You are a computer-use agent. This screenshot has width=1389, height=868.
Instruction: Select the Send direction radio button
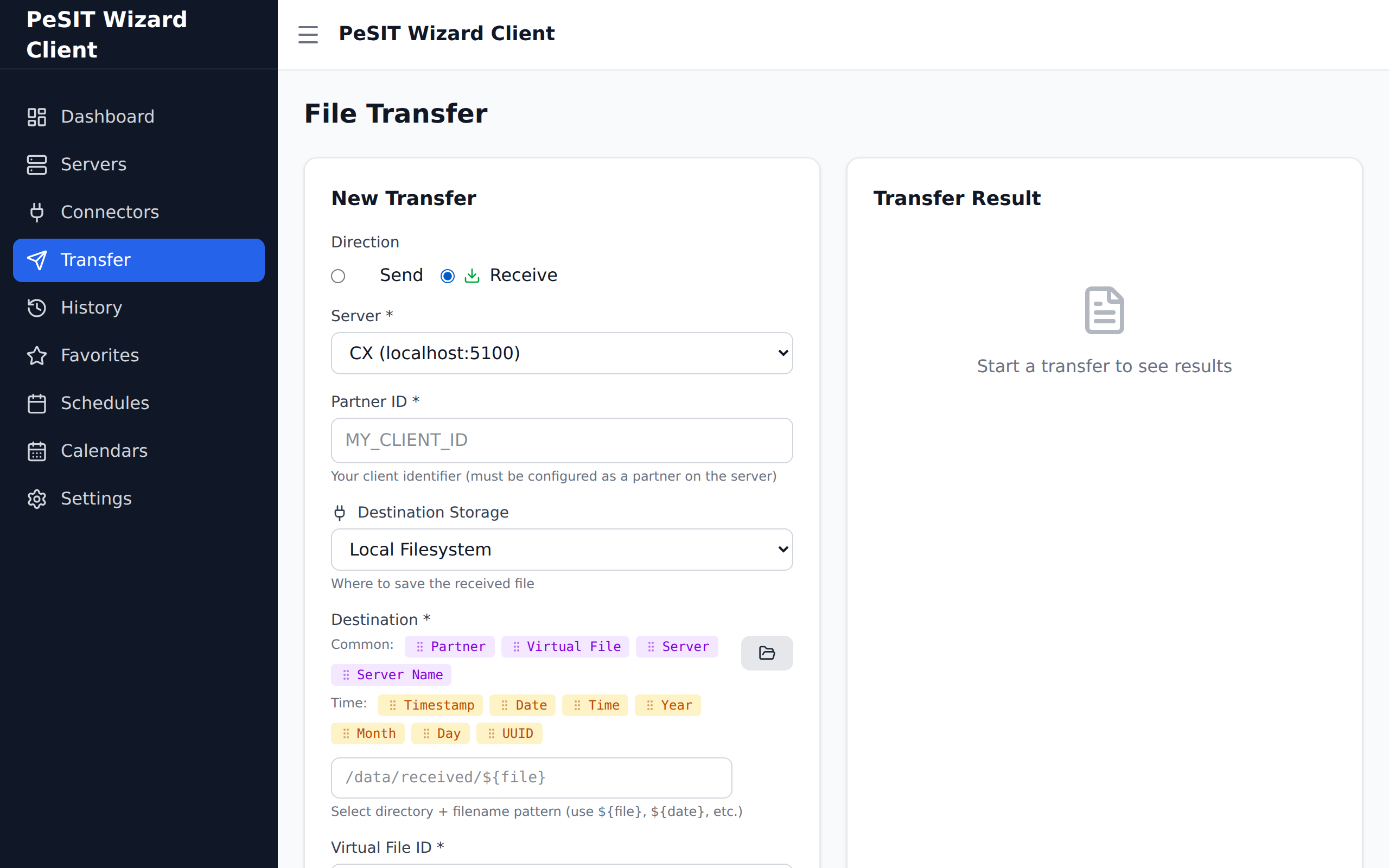coord(338,276)
